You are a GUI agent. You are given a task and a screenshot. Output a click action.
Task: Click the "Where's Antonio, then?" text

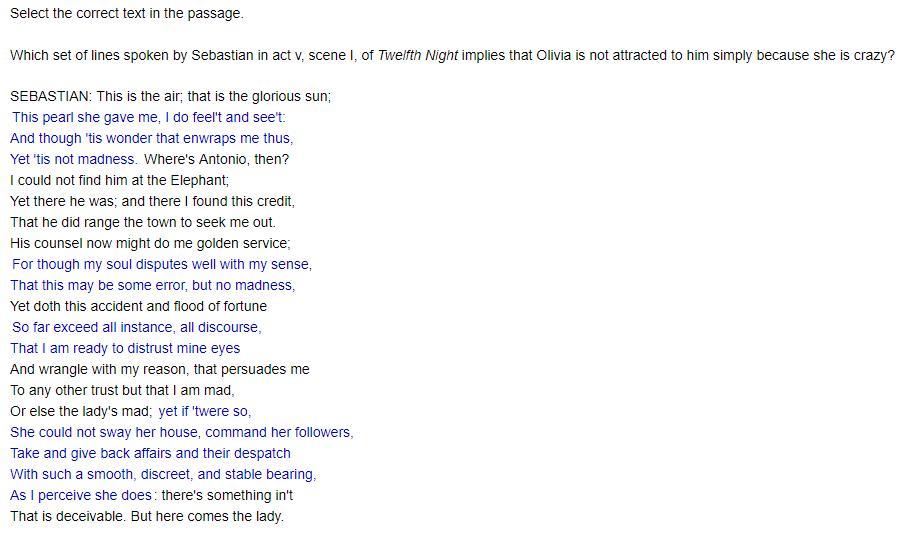(x=216, y=159)
